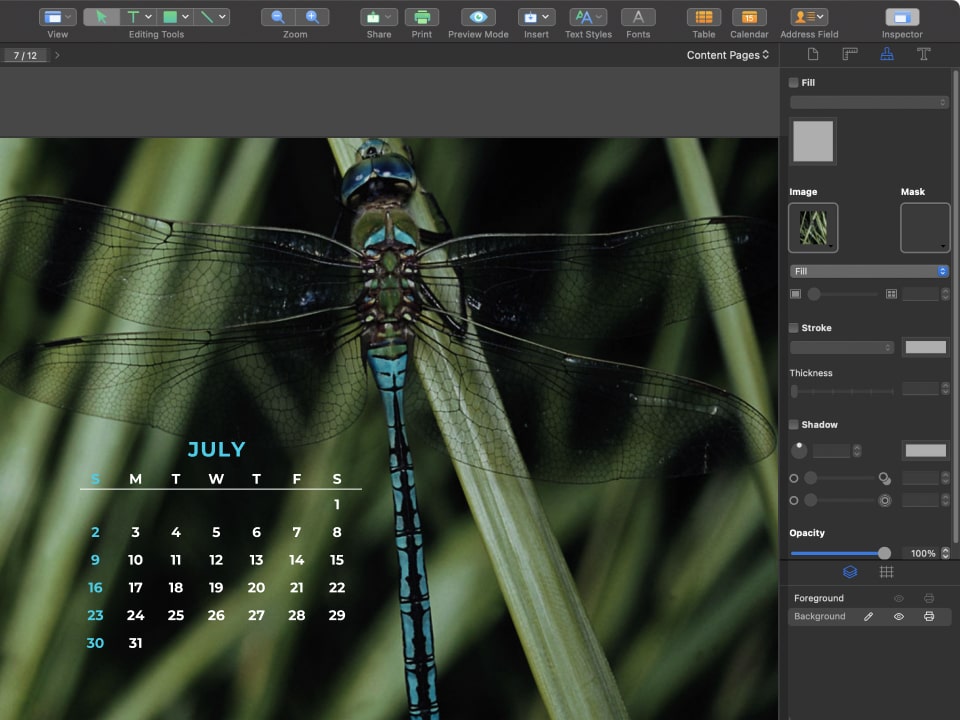The width and height of the screenshot is (960, 720).
Task: Click the Inspector toolbar button
Action: (902, 17)
